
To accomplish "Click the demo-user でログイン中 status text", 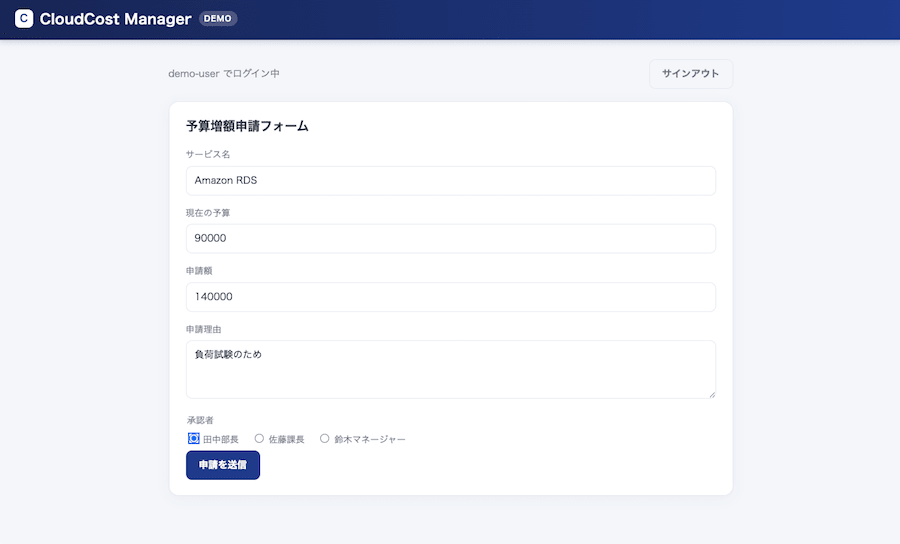I will [224, 73].
